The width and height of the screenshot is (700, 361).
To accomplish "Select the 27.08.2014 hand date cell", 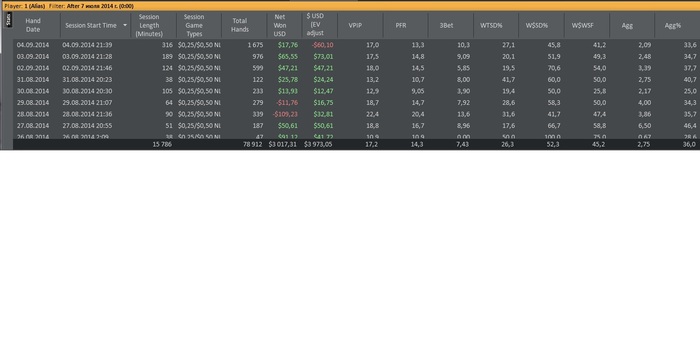I will [33, 126].
